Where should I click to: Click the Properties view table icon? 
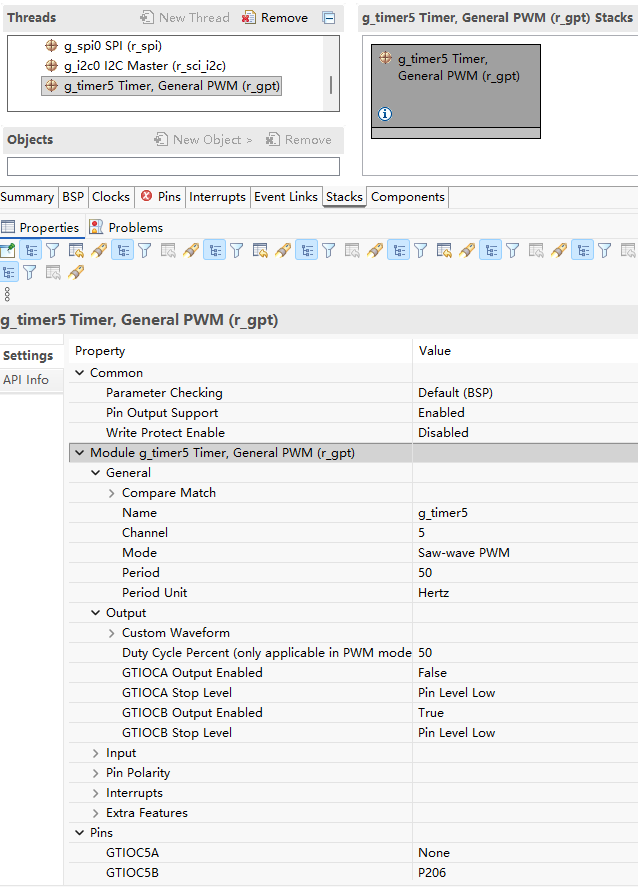tap(8, 227)
